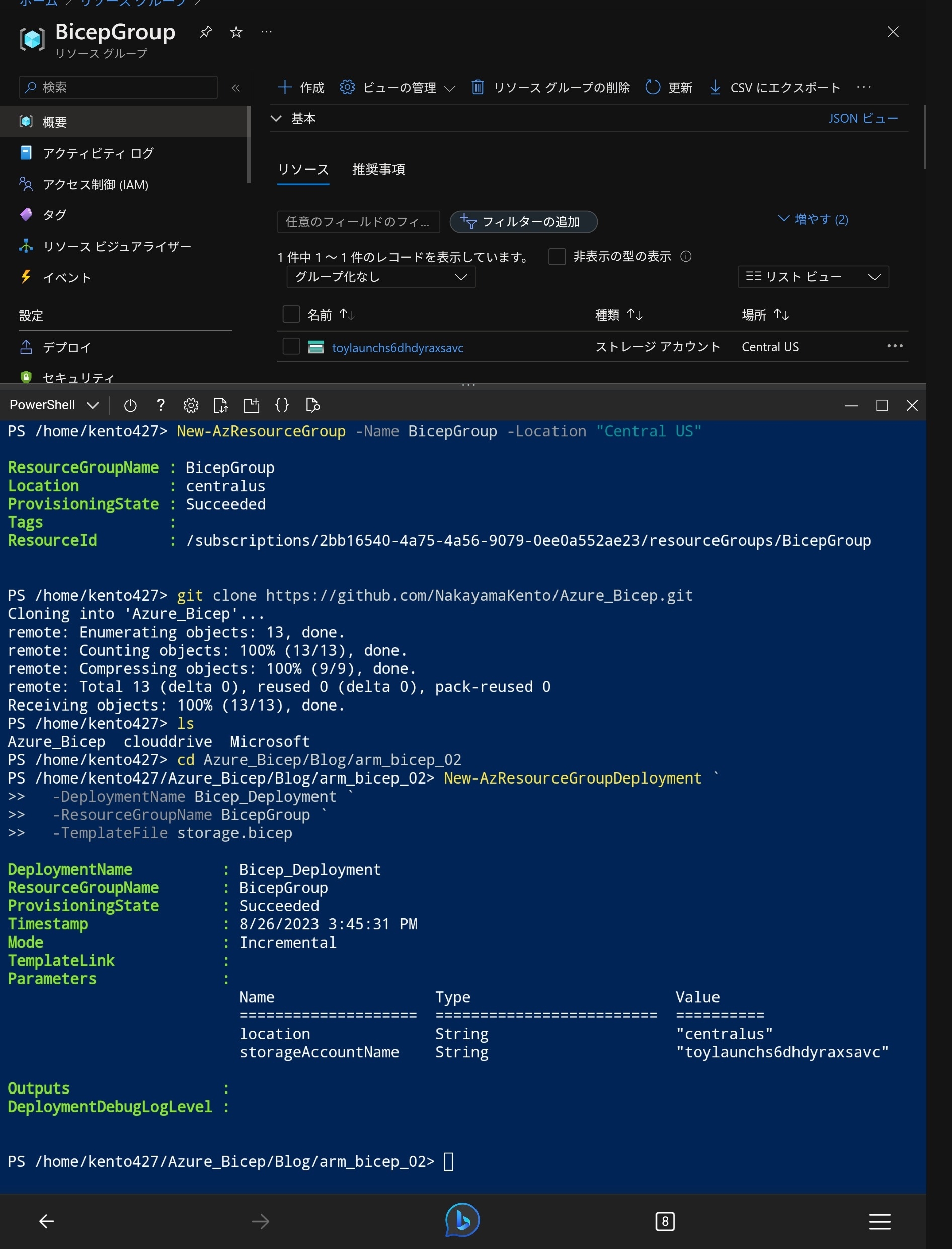Sort by 種類 column

(618, 315)
